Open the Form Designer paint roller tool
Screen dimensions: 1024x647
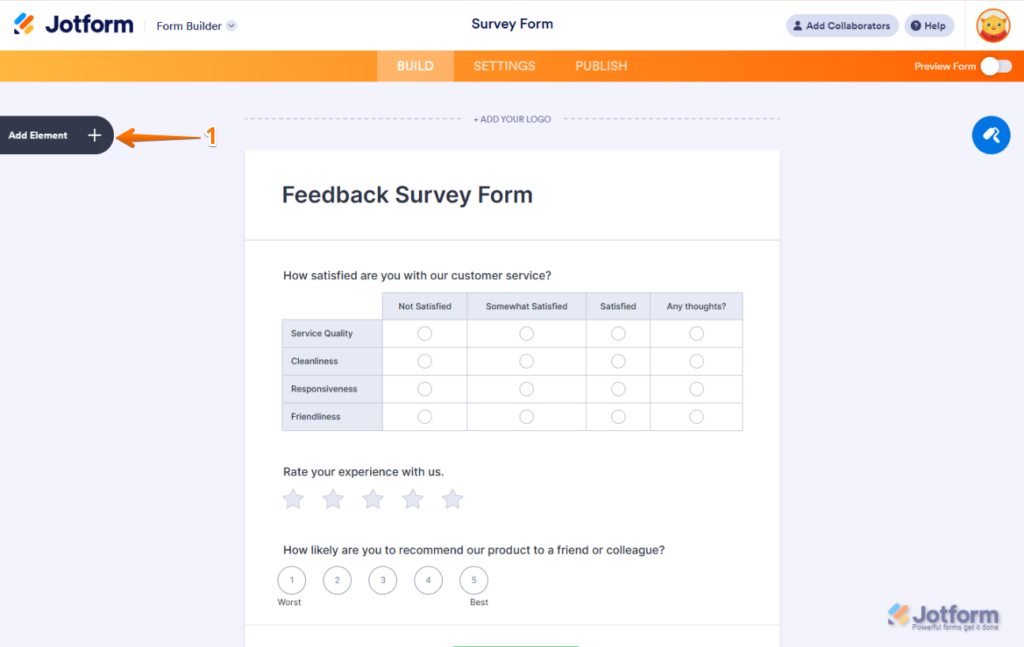(991, 135)
